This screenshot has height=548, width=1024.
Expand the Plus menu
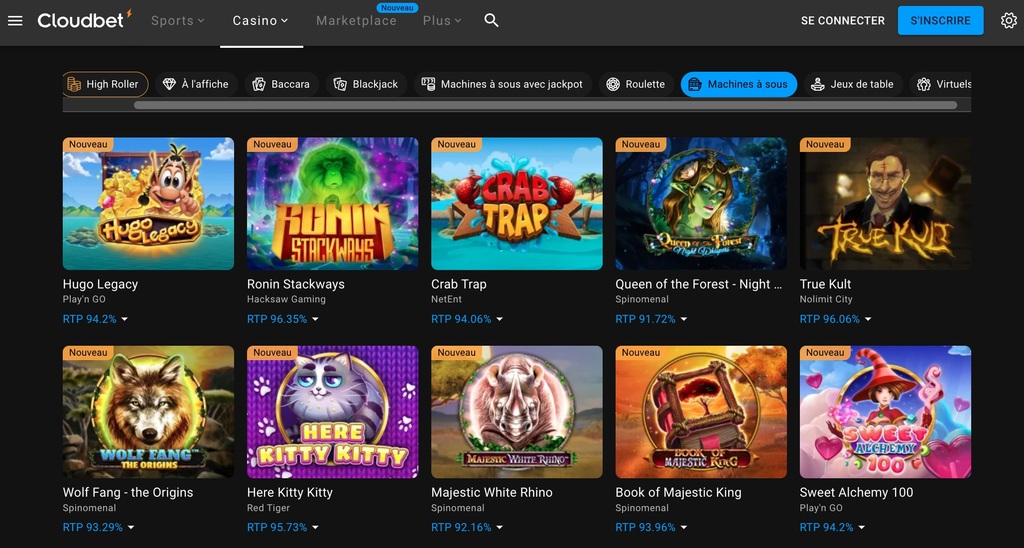tap(442, 21)
